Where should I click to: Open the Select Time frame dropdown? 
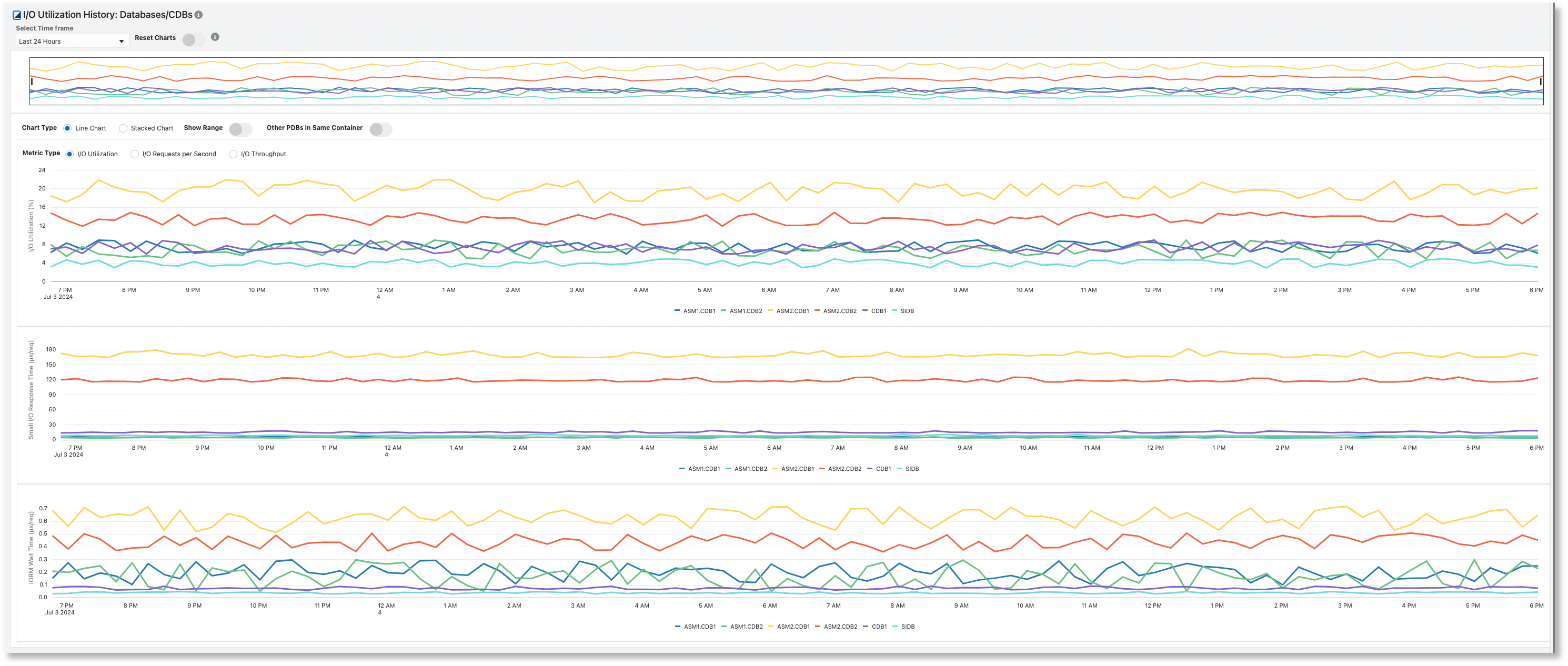point(71,41)
